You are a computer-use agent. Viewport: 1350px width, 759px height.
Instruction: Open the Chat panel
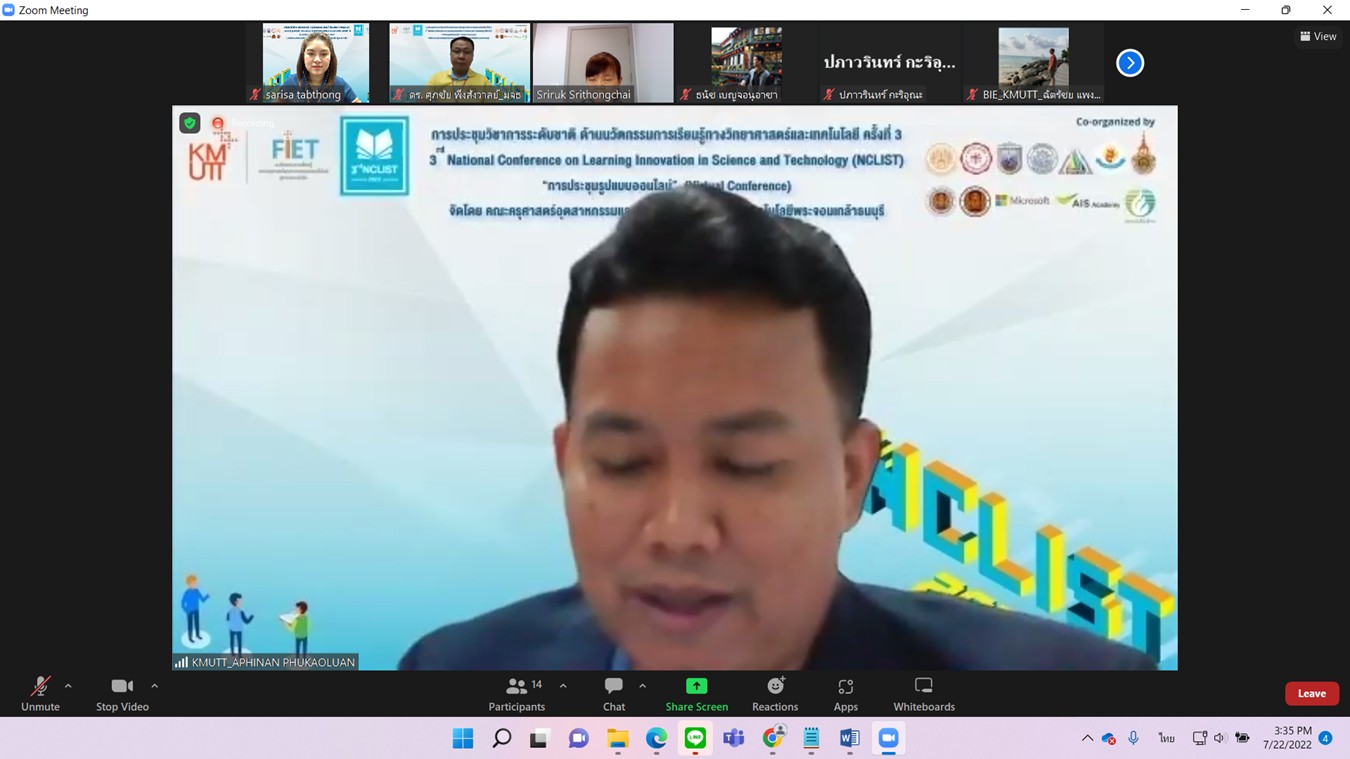coord(614,693)
